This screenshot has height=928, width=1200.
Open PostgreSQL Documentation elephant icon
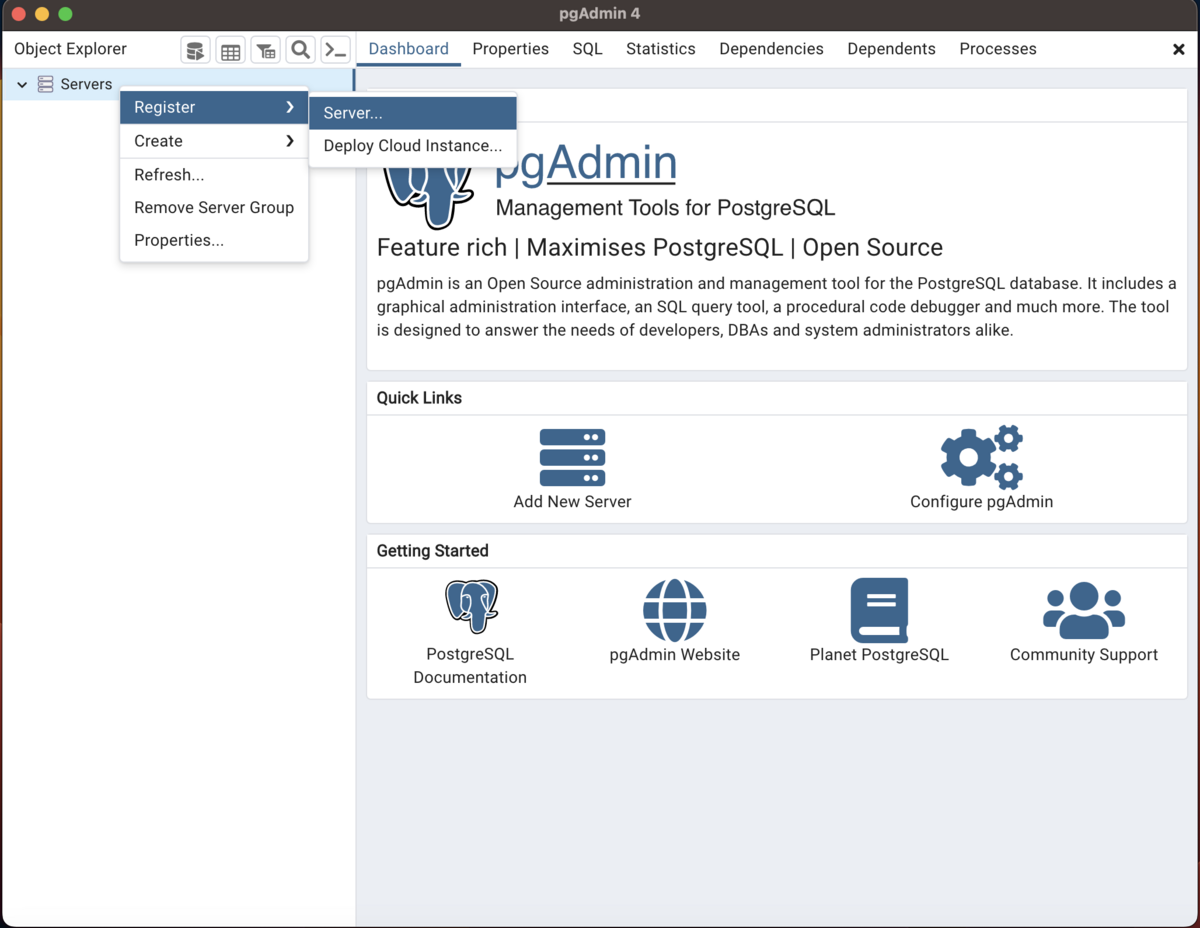[x=470, y=606]
